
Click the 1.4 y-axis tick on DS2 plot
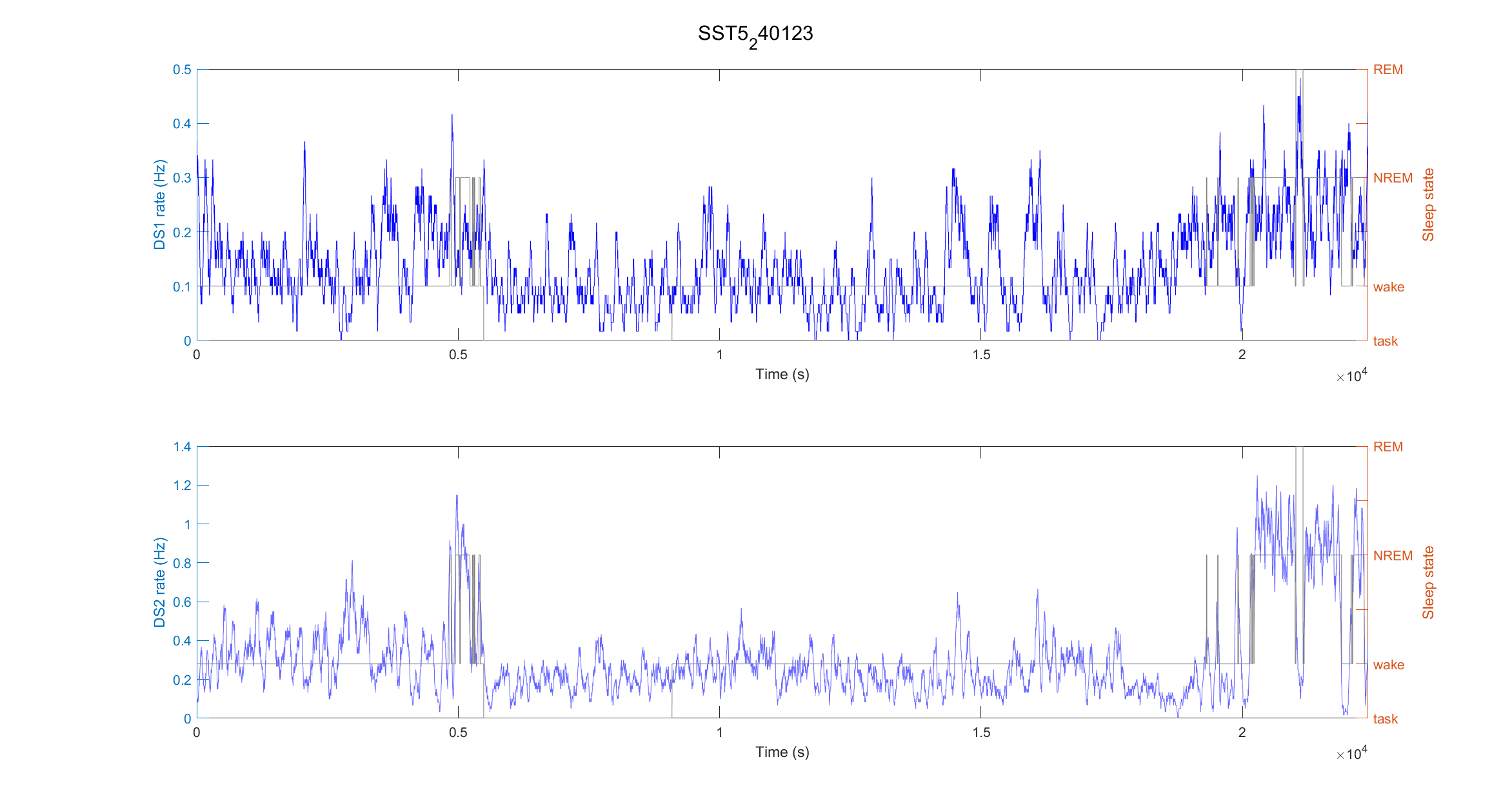click(x=182, y=447)
